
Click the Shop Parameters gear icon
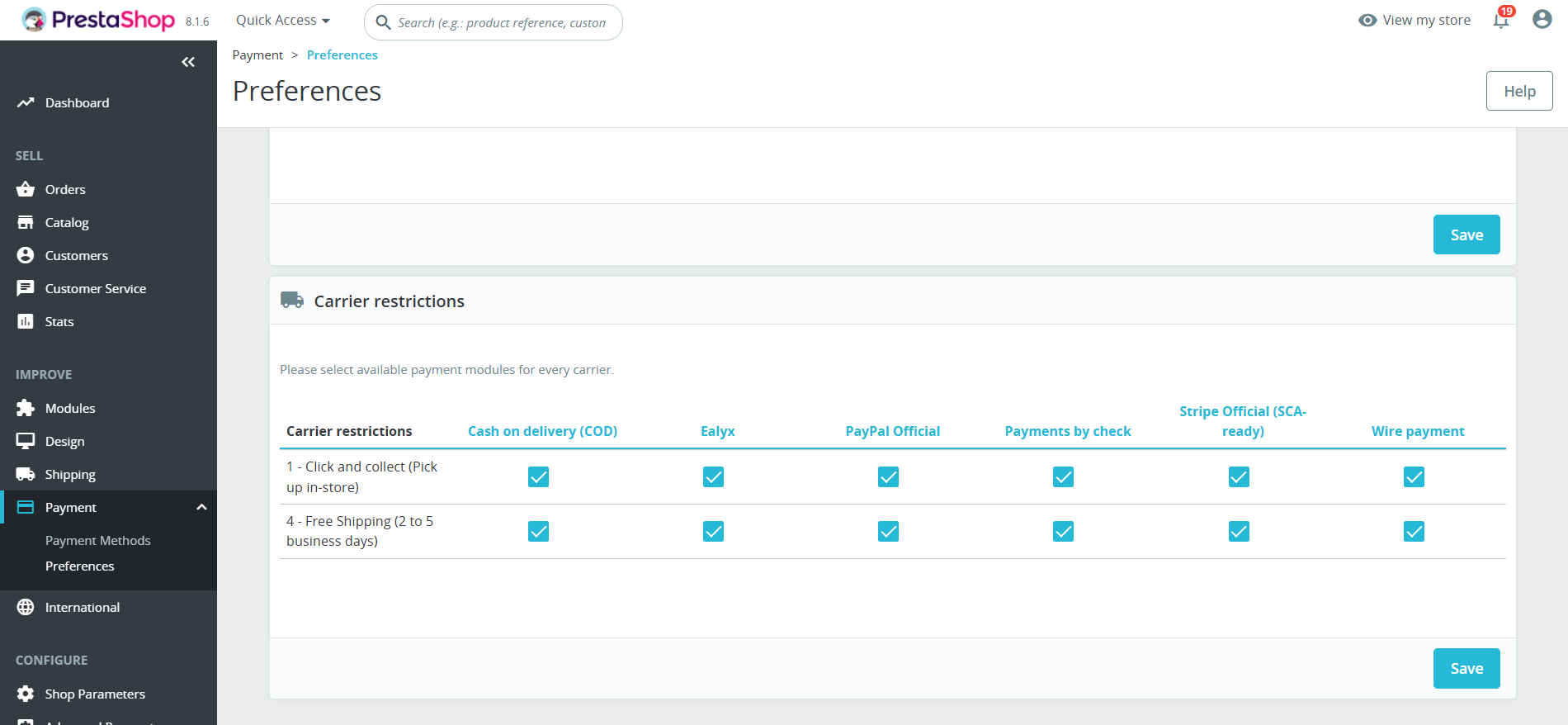26,694
